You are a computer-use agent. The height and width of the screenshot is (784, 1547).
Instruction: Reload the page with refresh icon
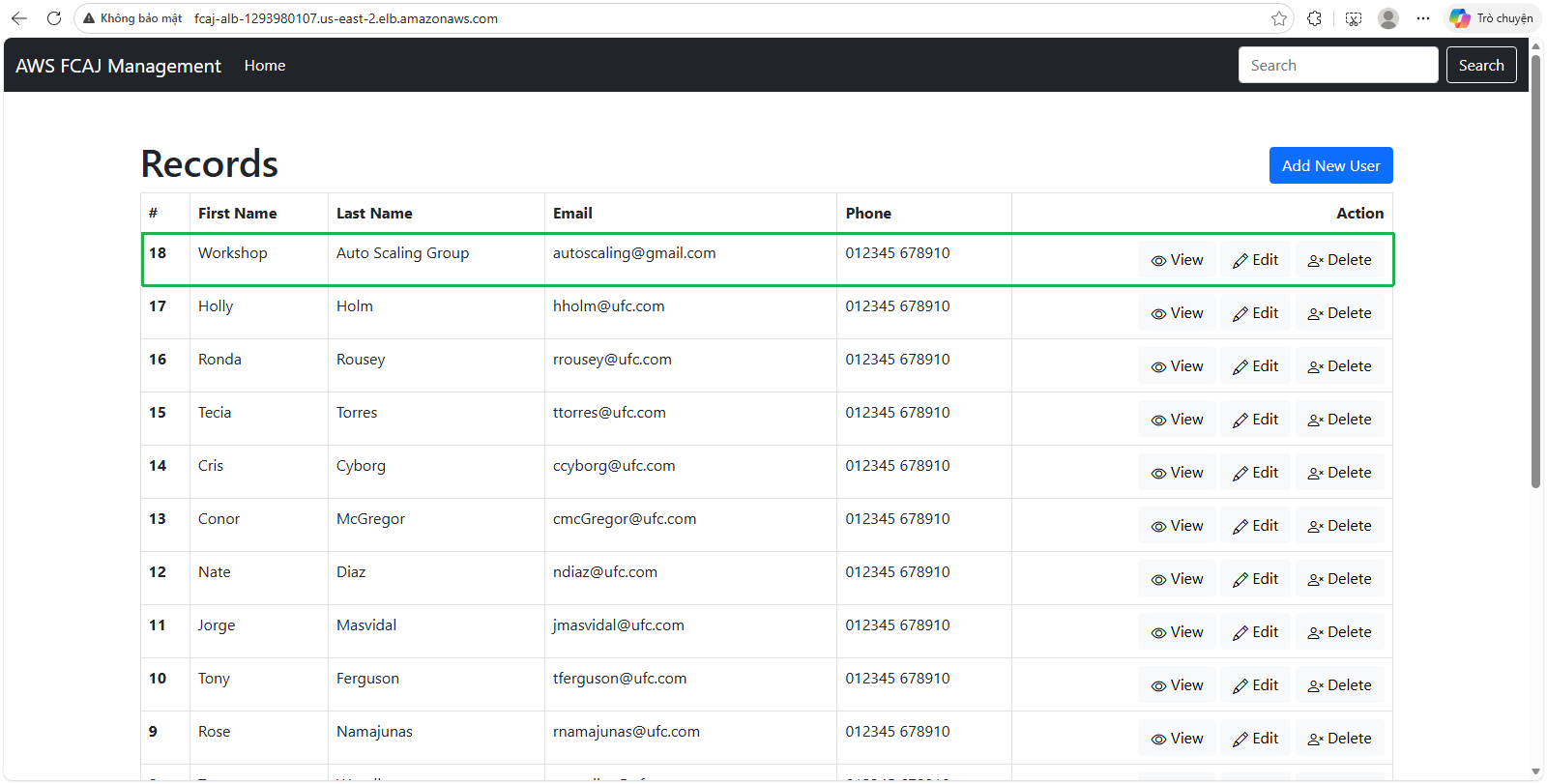click(x=54, y=18)
